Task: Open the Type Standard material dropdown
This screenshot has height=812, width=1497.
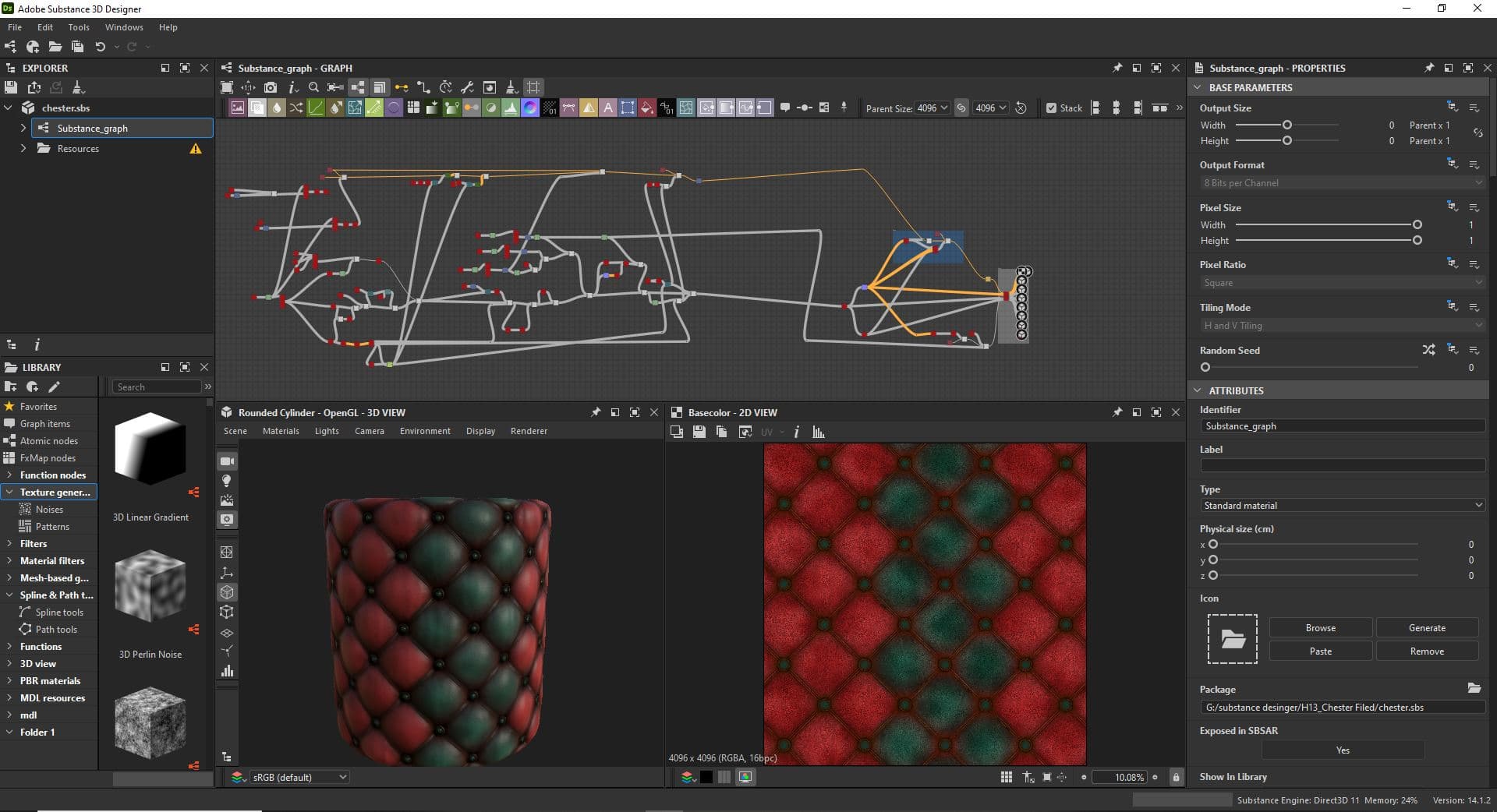Action: click(1342, 505)
